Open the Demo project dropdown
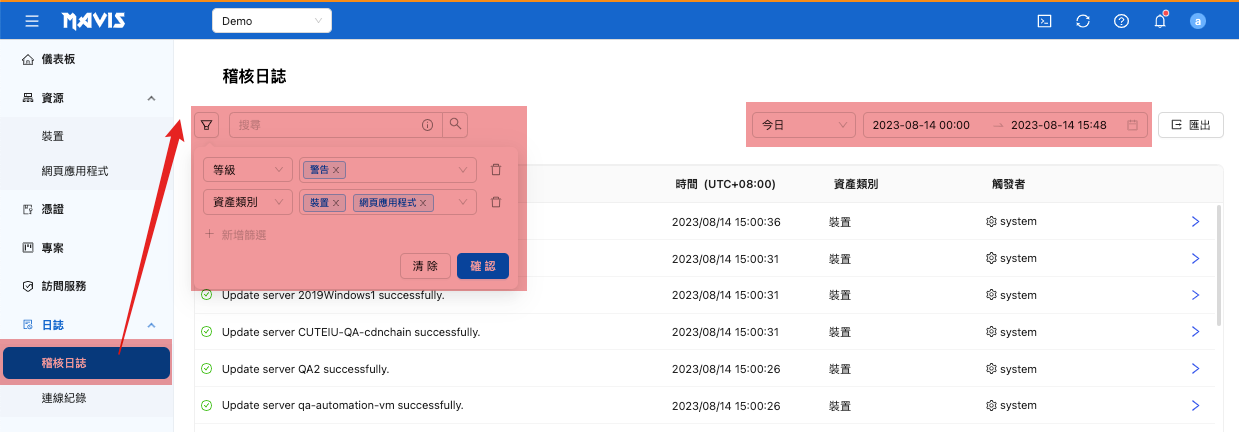 271,21
